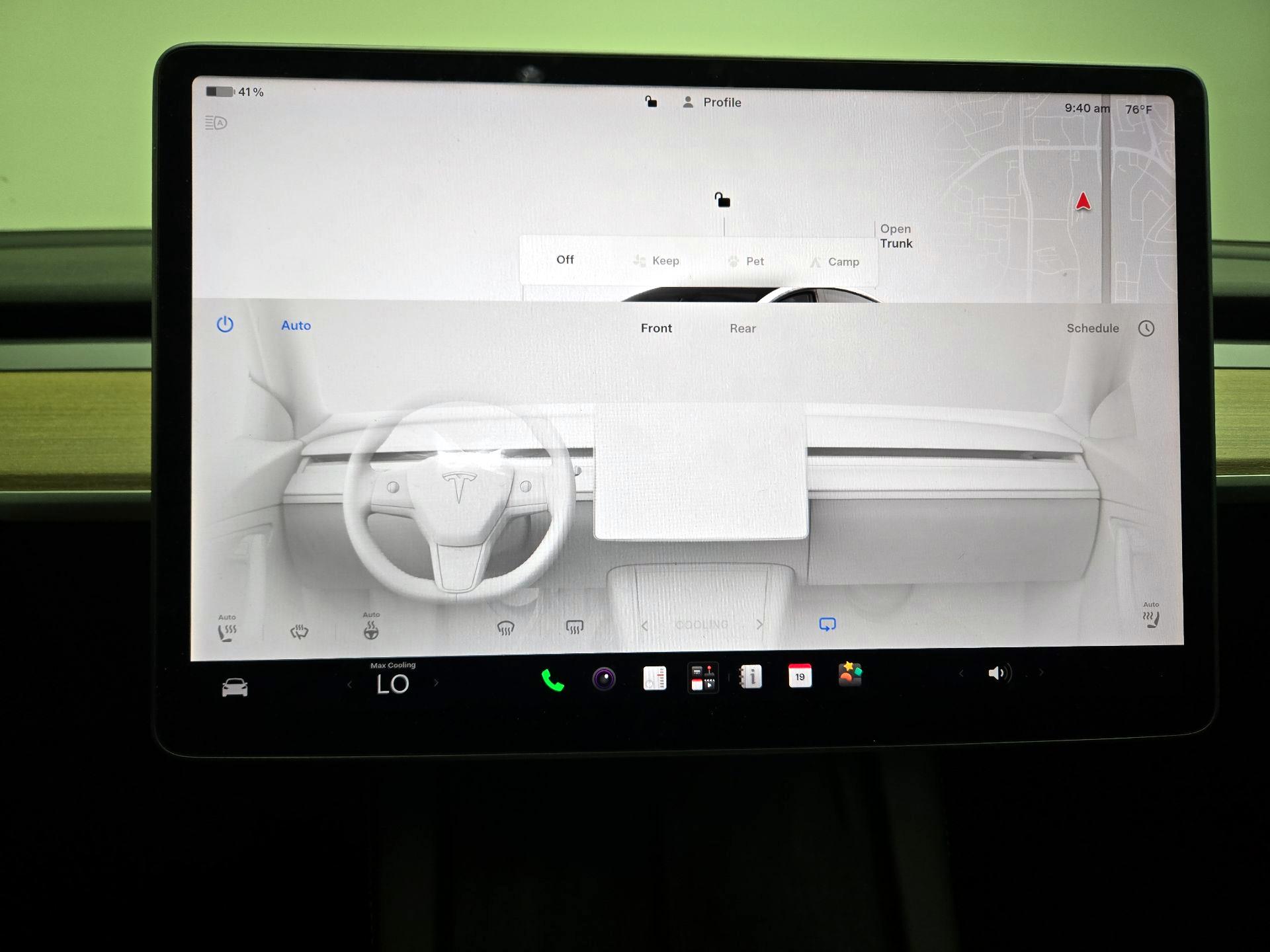
Task: Tap left chevron beside COOLING
Action: click(x=645, y=625)
